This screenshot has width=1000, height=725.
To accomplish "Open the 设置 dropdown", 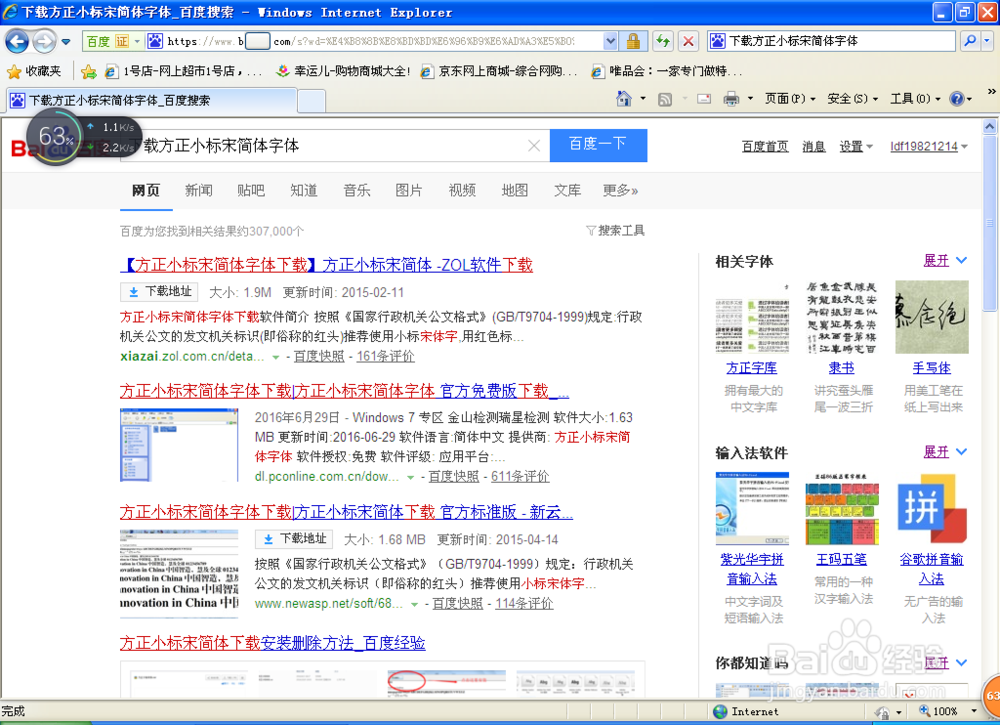I will 856,147.
